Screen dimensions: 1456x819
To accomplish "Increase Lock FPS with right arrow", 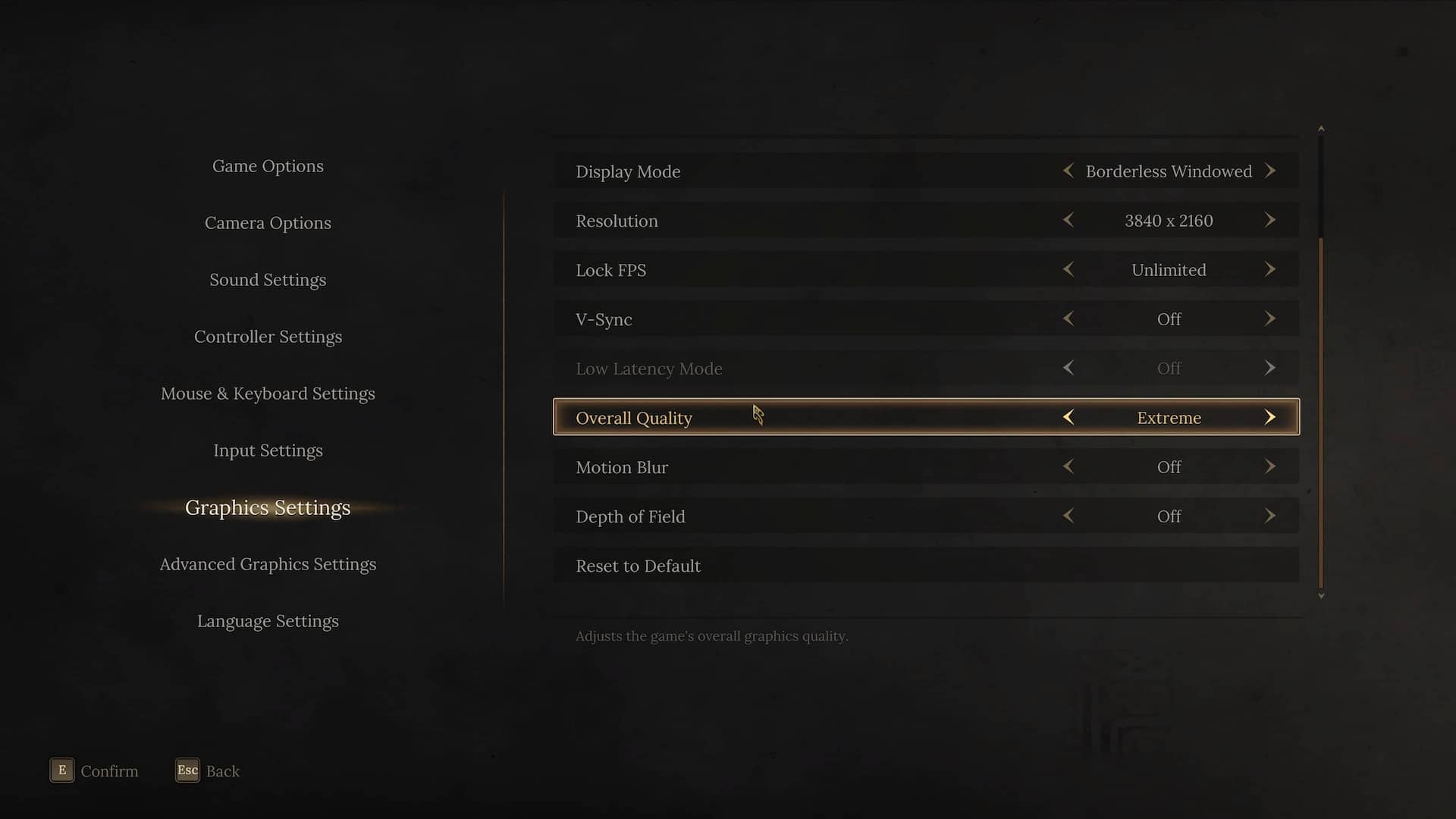I will pyautogui.click(x=1270, y=269).
